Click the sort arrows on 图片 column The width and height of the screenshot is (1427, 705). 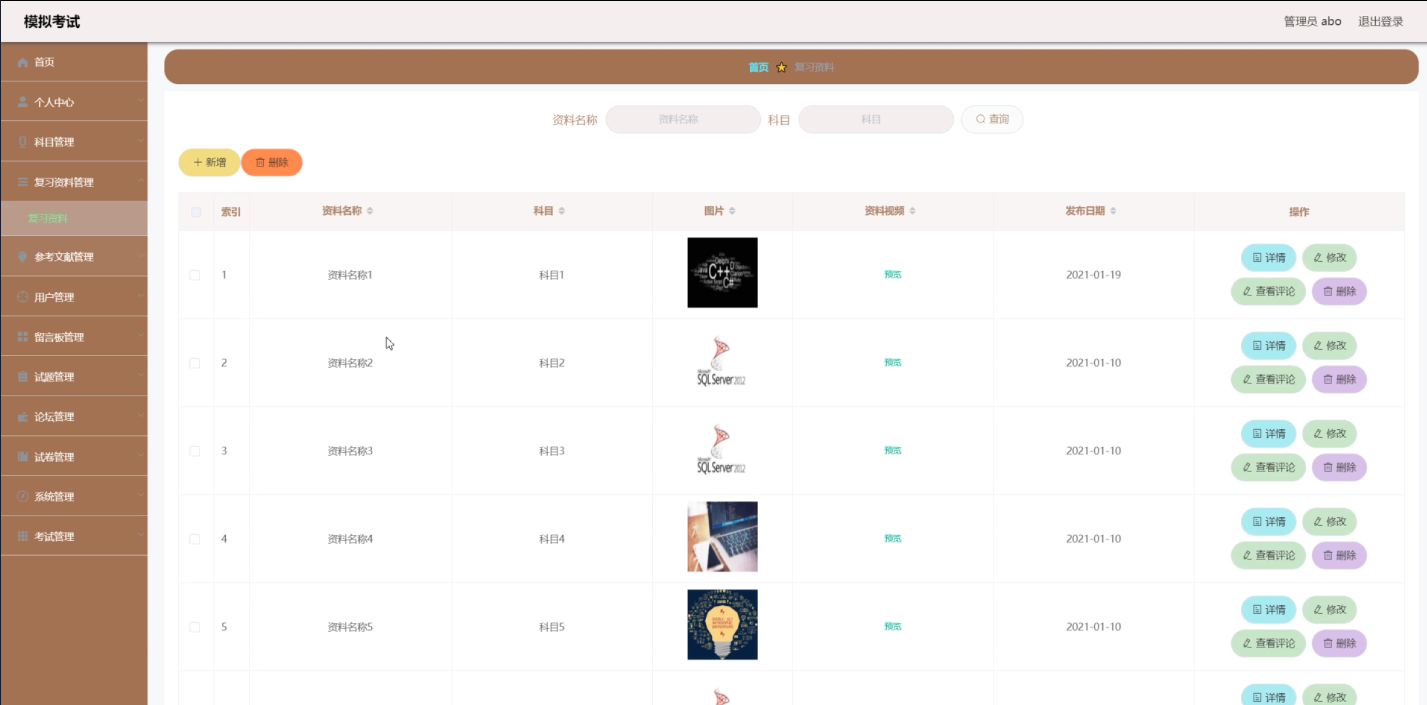[x=732, y=211]
